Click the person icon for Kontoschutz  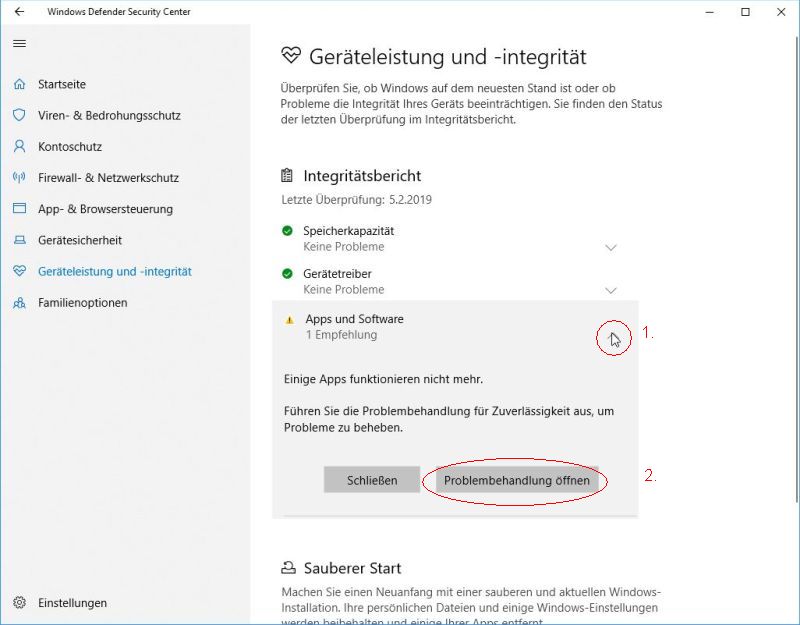(x=19, y=146)
